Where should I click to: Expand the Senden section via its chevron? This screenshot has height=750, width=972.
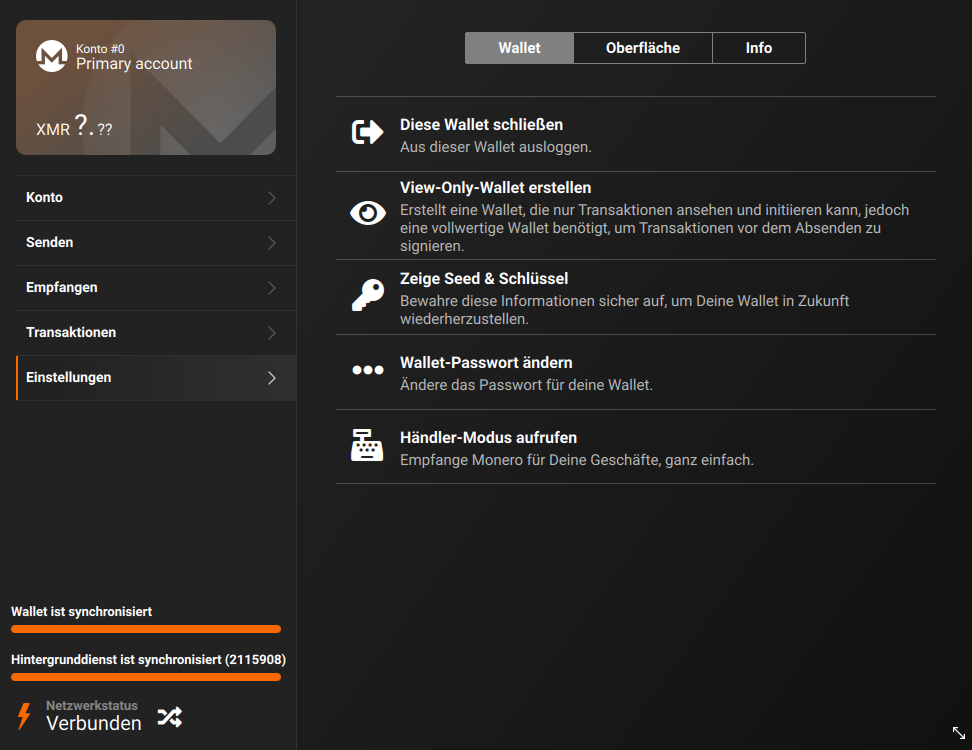(x=271, y=242)
